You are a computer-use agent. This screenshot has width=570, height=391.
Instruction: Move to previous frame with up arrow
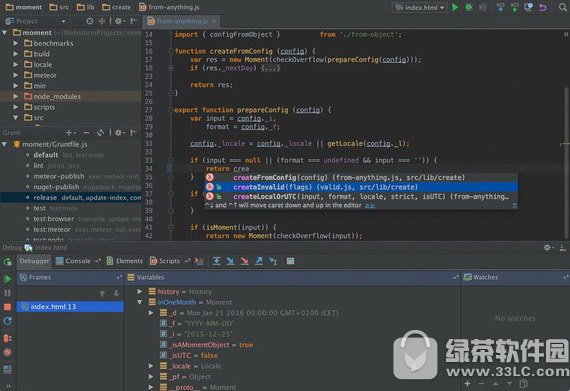[103, 293]
